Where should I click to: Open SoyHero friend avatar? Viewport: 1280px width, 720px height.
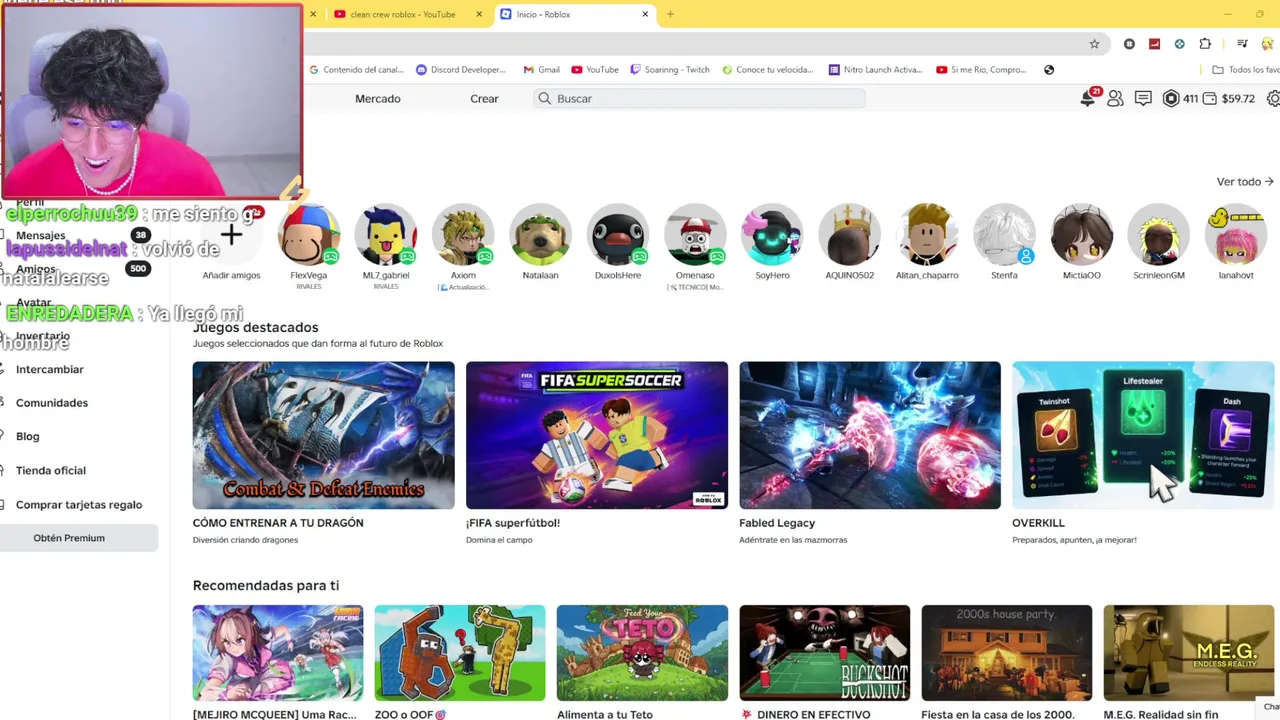(772, 235)
